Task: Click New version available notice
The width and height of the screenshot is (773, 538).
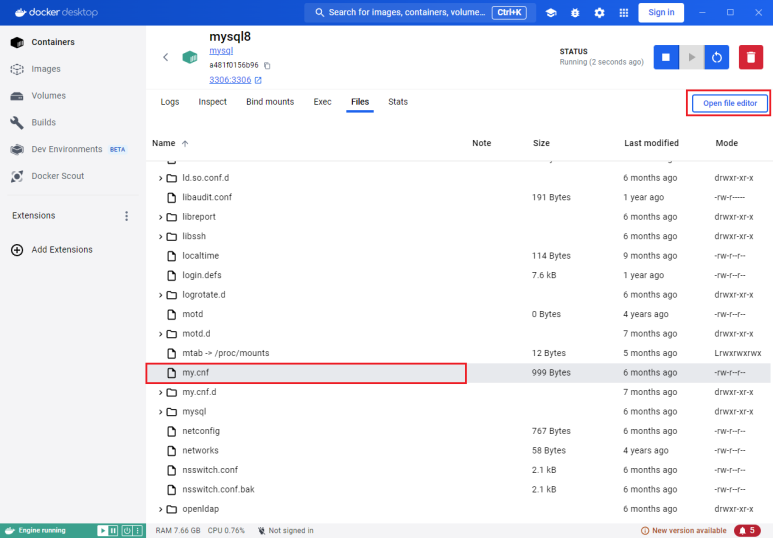Action: (684, 531)
